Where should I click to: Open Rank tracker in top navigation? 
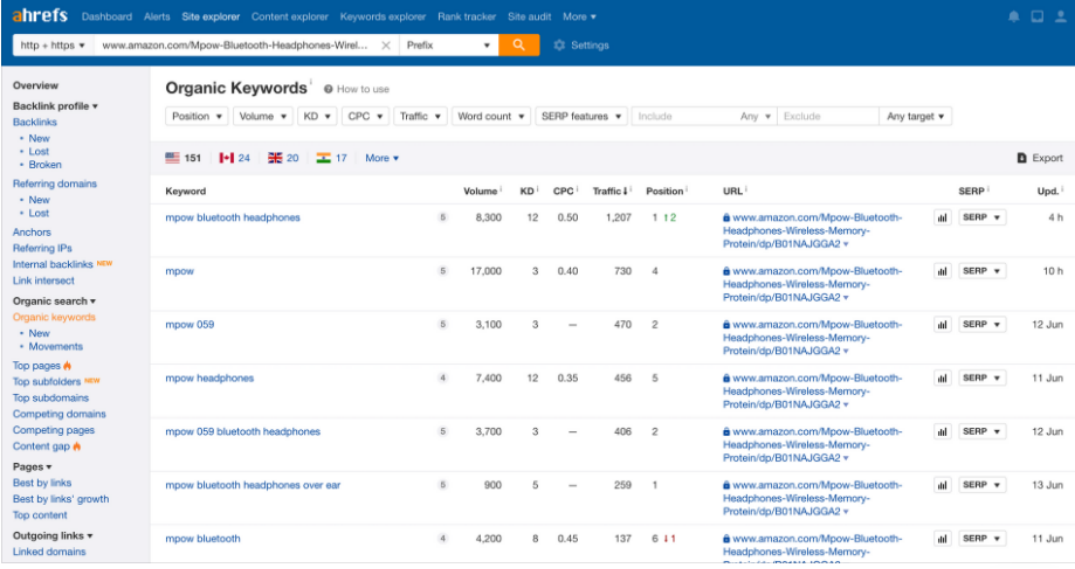click(467, 16)
